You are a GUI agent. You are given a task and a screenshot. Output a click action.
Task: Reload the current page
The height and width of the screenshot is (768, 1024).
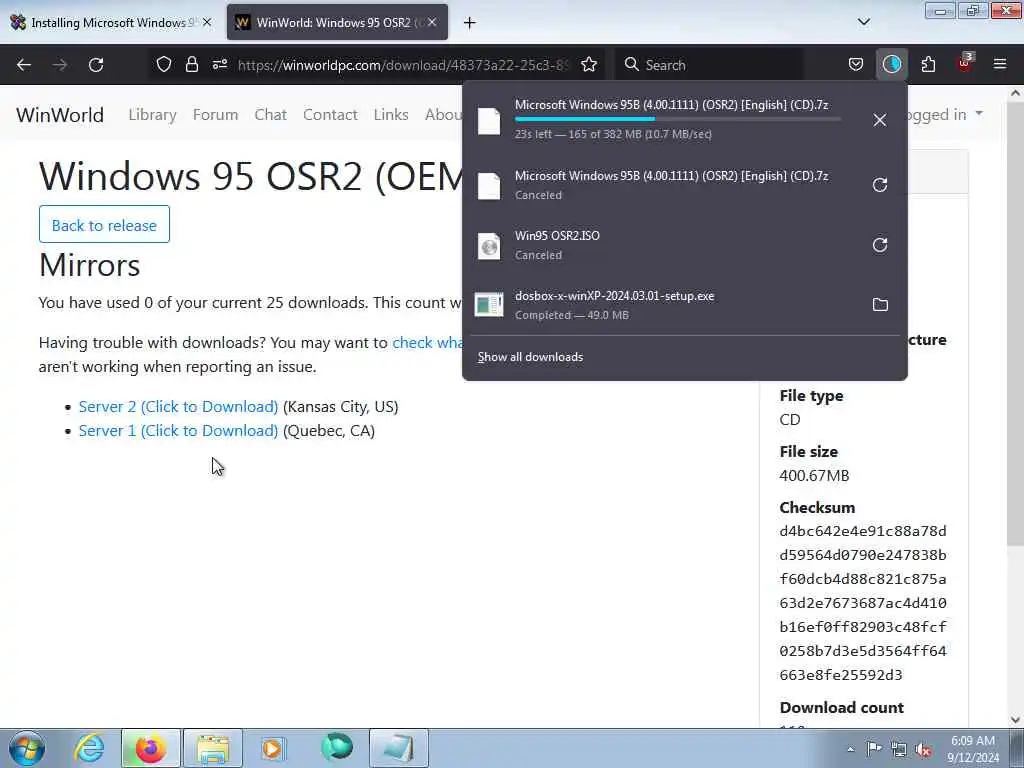coord(96,65)
